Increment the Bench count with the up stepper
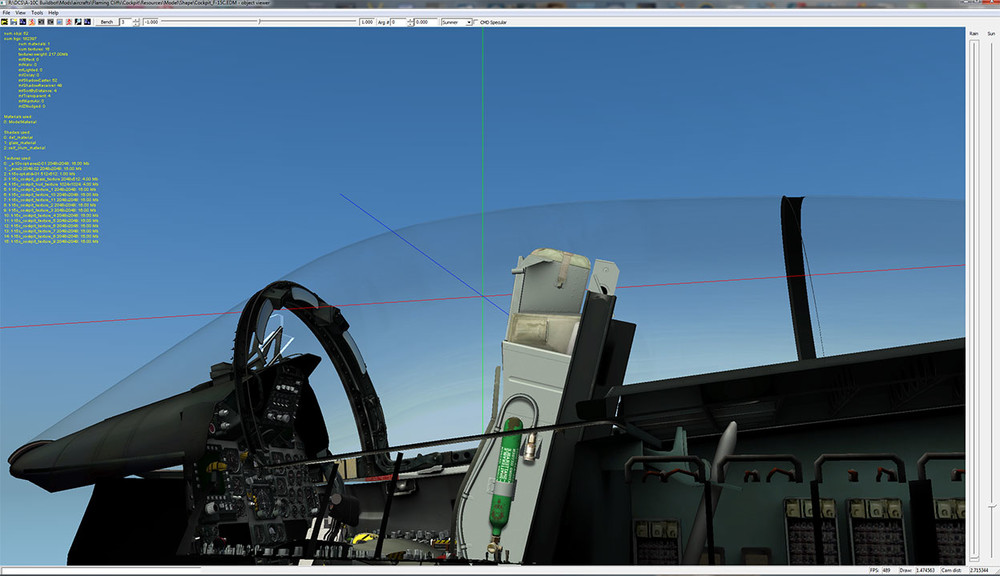The height and width of the screenshot is (576, 1000). coord(136,19)
